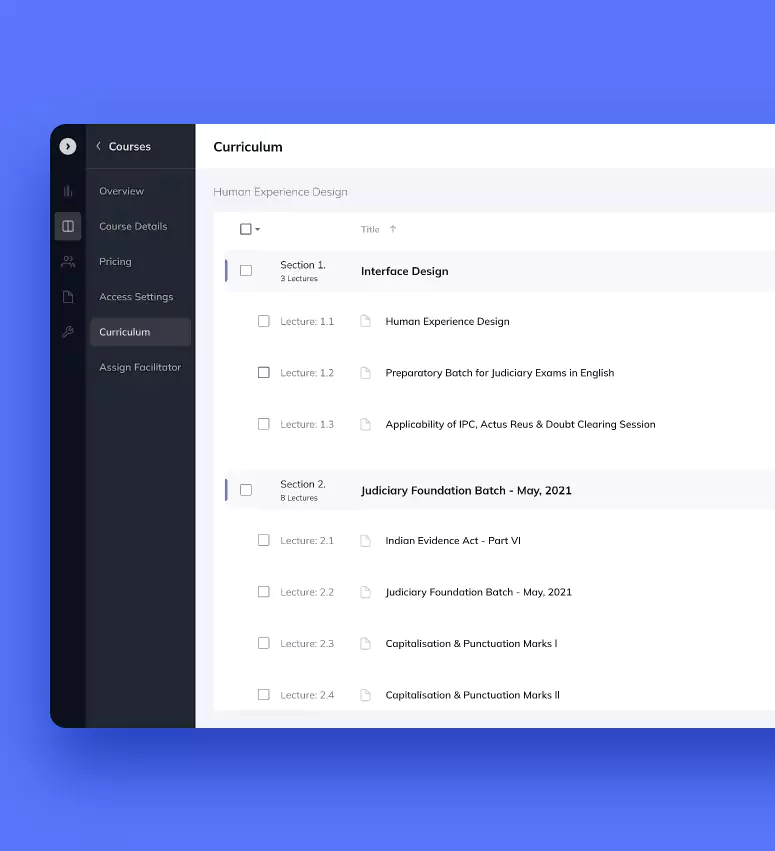Check the Lecture 1.2 checkbox
This screenshot has width=775, height=851.
coord(264,372)
